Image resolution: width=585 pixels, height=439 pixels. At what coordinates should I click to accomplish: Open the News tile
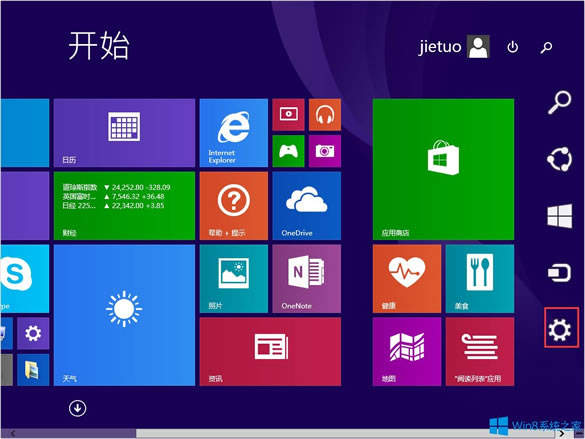tap(270, 352)
